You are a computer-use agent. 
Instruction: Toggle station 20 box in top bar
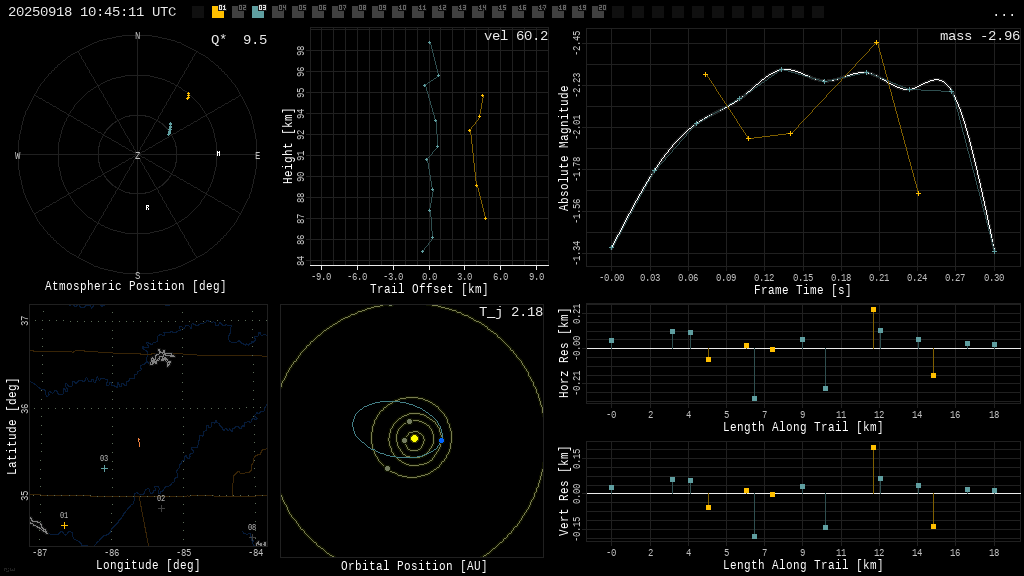(598, 12)
